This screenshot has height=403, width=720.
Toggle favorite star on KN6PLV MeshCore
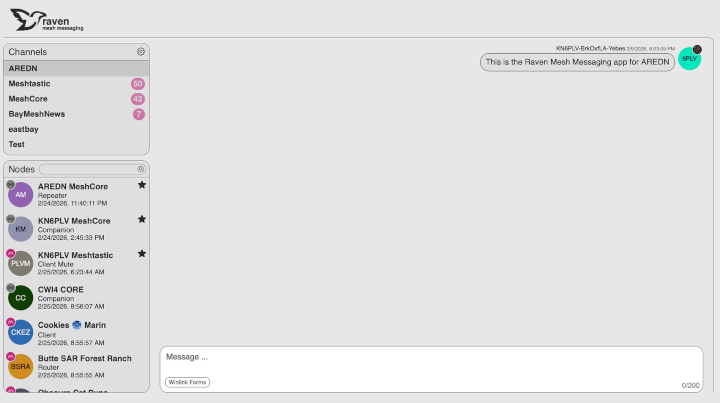(142, 219)
